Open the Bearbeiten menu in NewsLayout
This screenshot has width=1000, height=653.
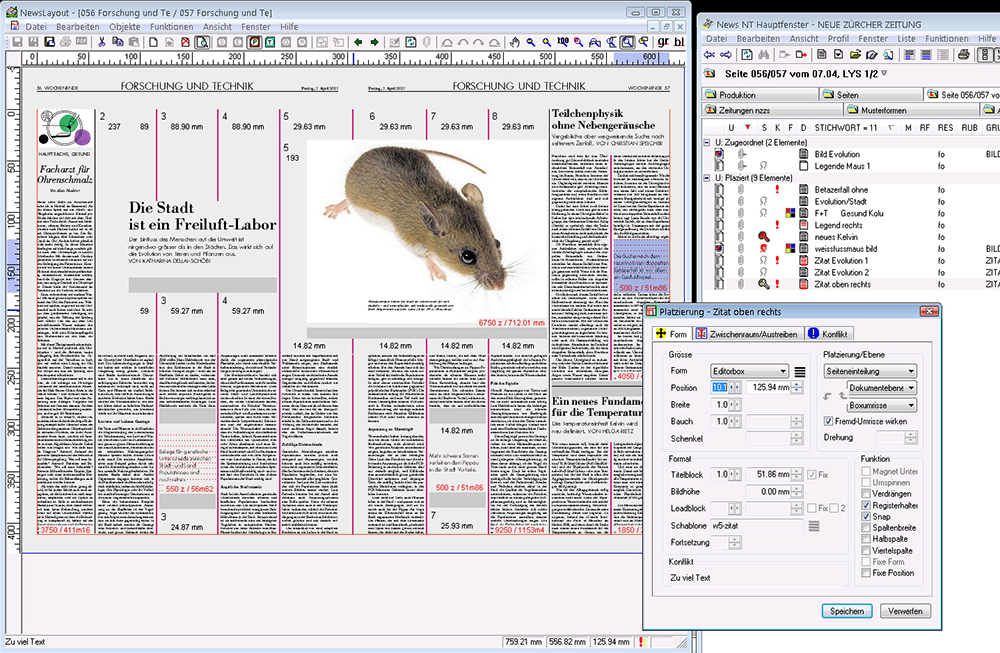(x=78, y=27)
